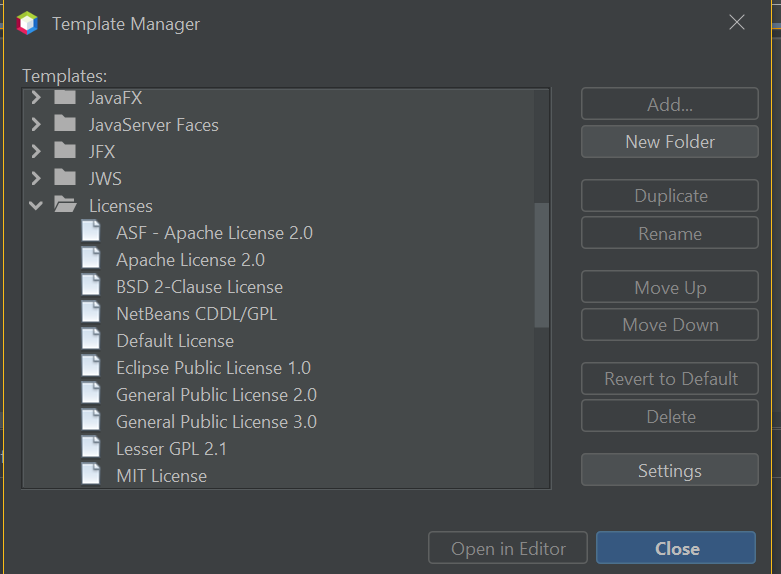781x574 pixels.
Task: Select the BSD 2-Clause License file icon
Action: 91,286
